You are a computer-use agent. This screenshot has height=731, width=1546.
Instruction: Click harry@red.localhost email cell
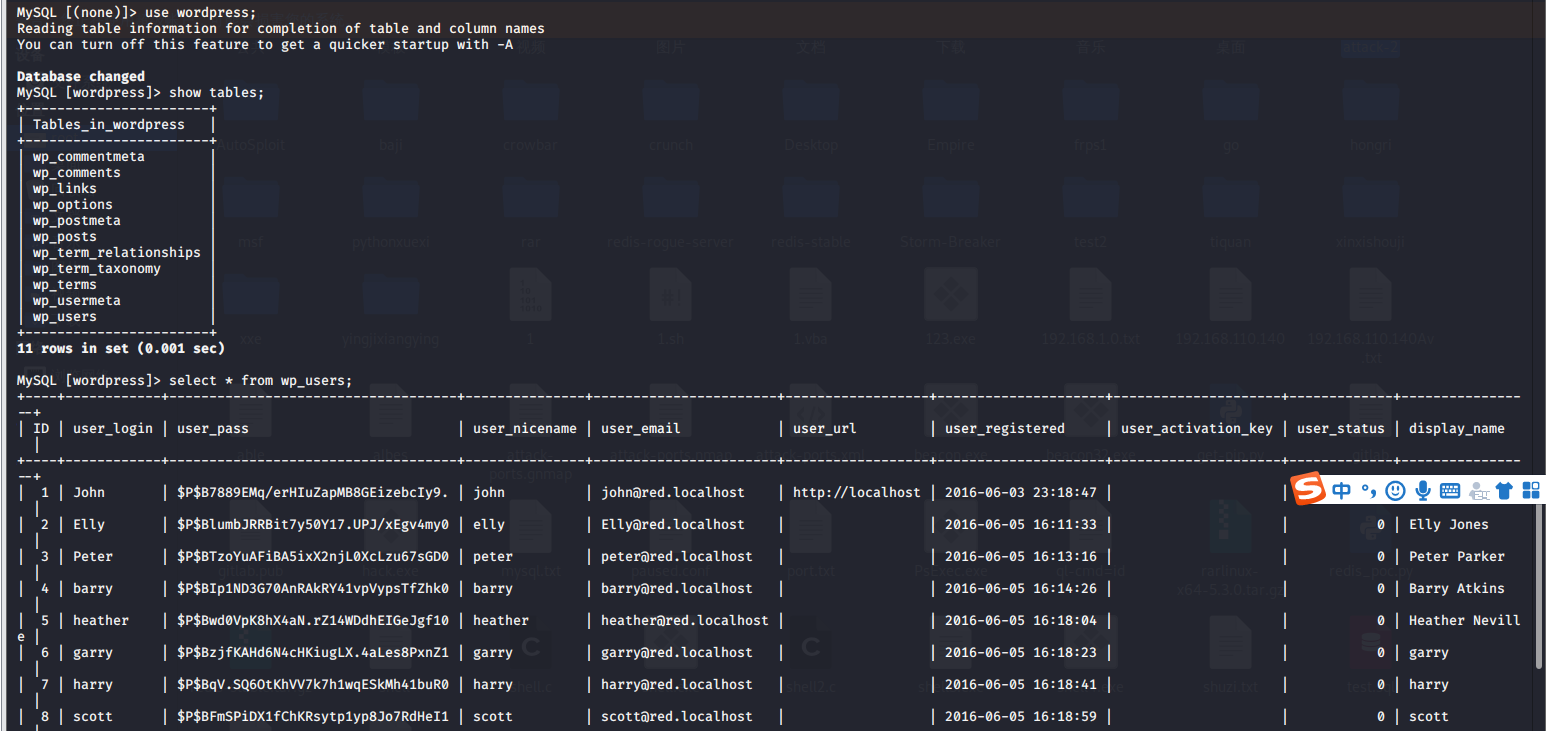pos(677,684)
